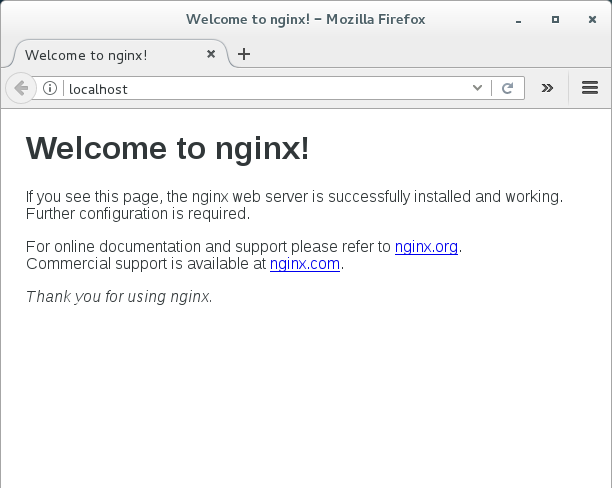Click the Welcome to nginx! page heading

(167, 148)
